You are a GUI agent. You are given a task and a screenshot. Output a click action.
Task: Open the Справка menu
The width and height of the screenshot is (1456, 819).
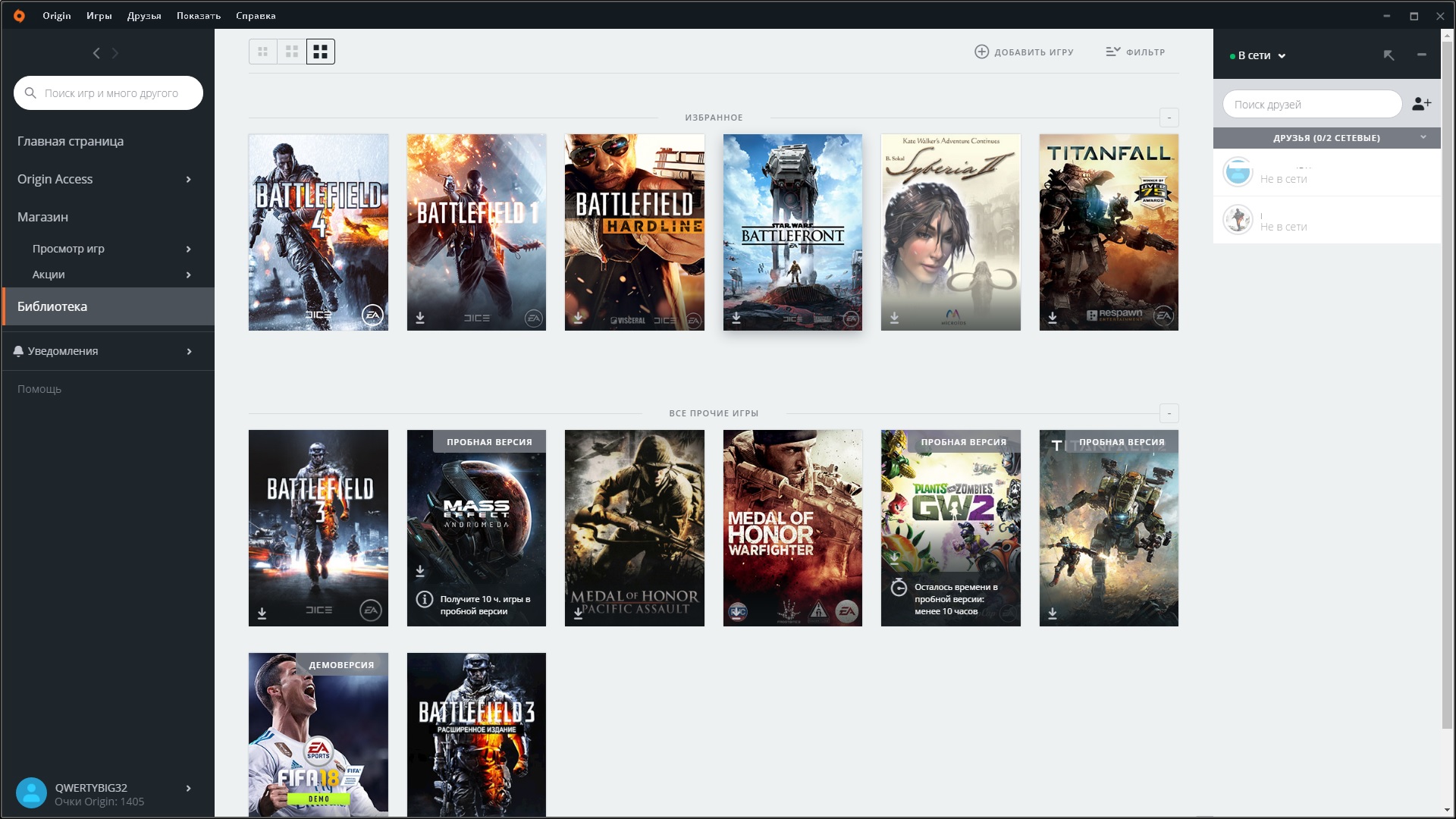coord(256,15)
